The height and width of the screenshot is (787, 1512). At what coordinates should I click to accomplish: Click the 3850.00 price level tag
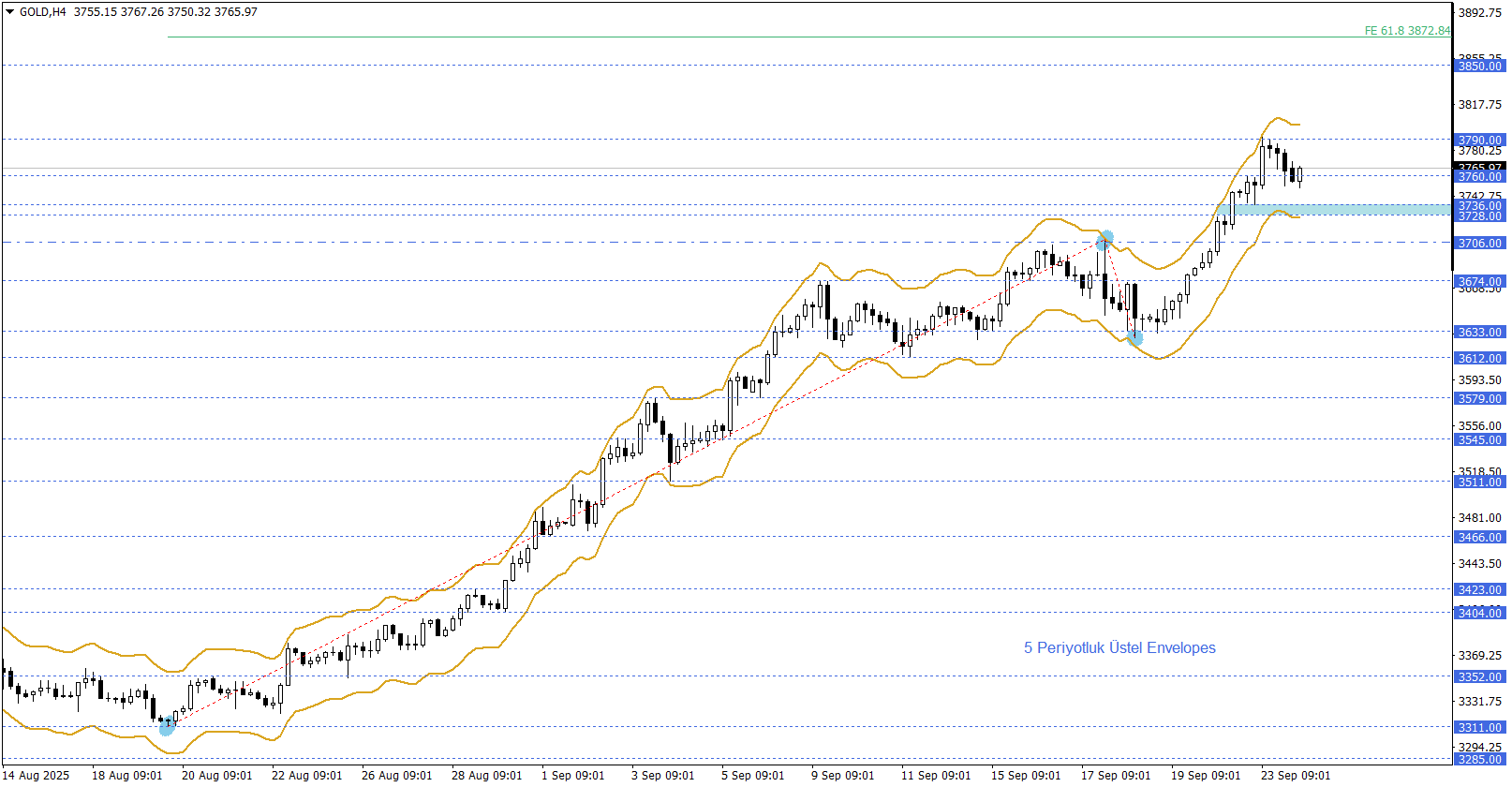pyautogui.click(x=1479, y=66)
